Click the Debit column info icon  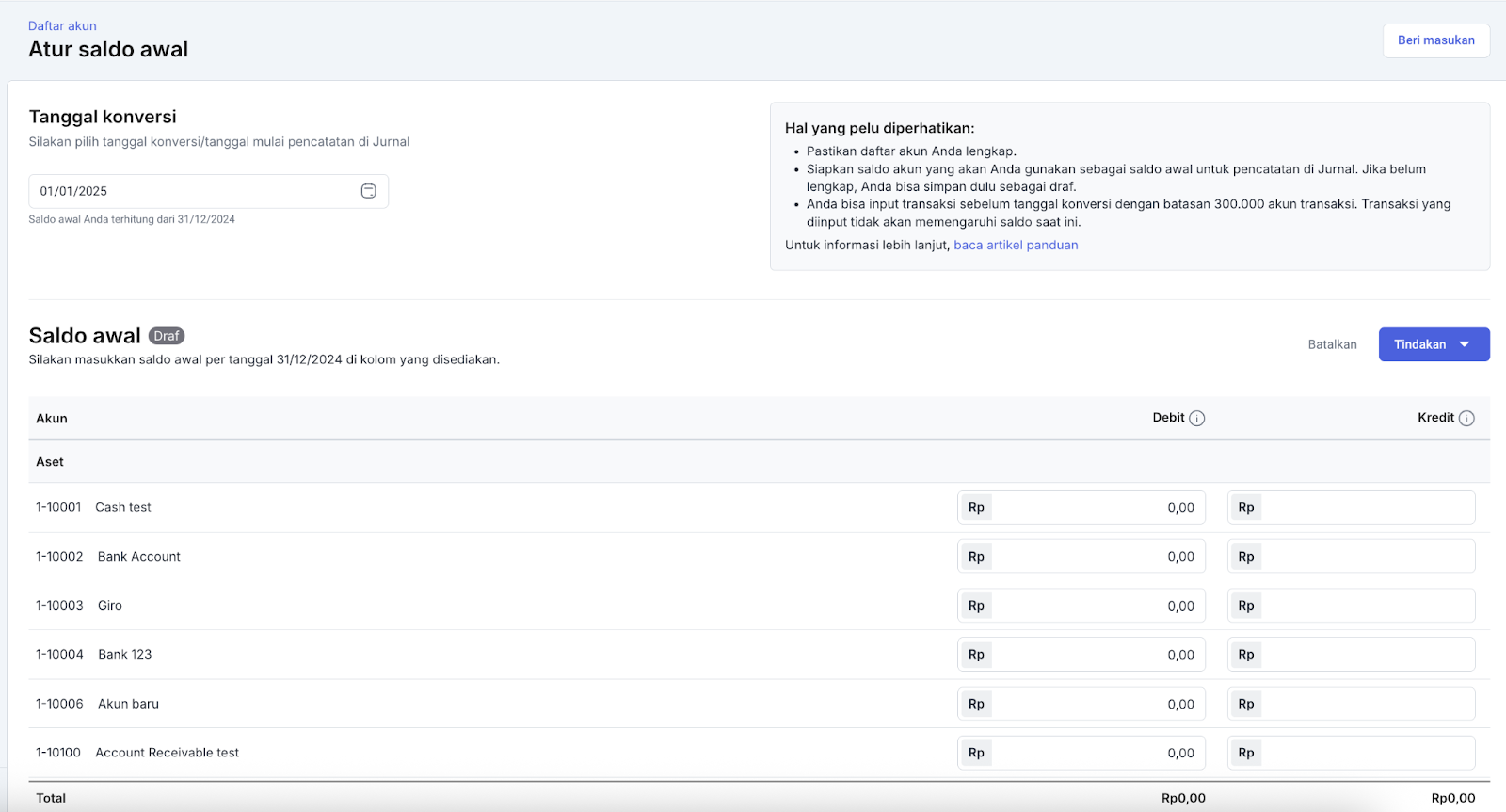click(x=1196, y=419)
